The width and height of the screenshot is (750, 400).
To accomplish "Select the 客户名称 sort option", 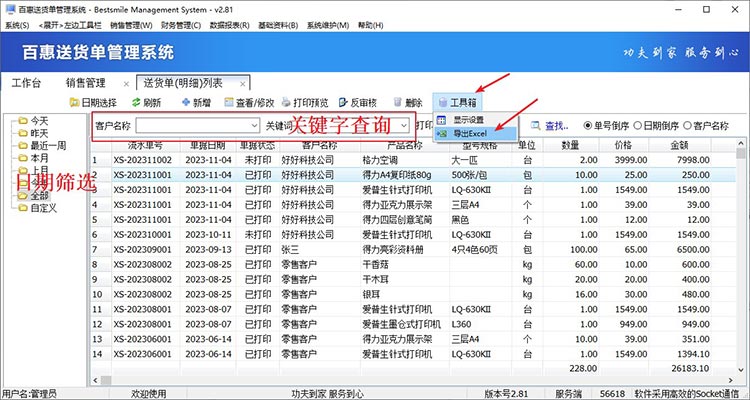I will tap(706, 126).
